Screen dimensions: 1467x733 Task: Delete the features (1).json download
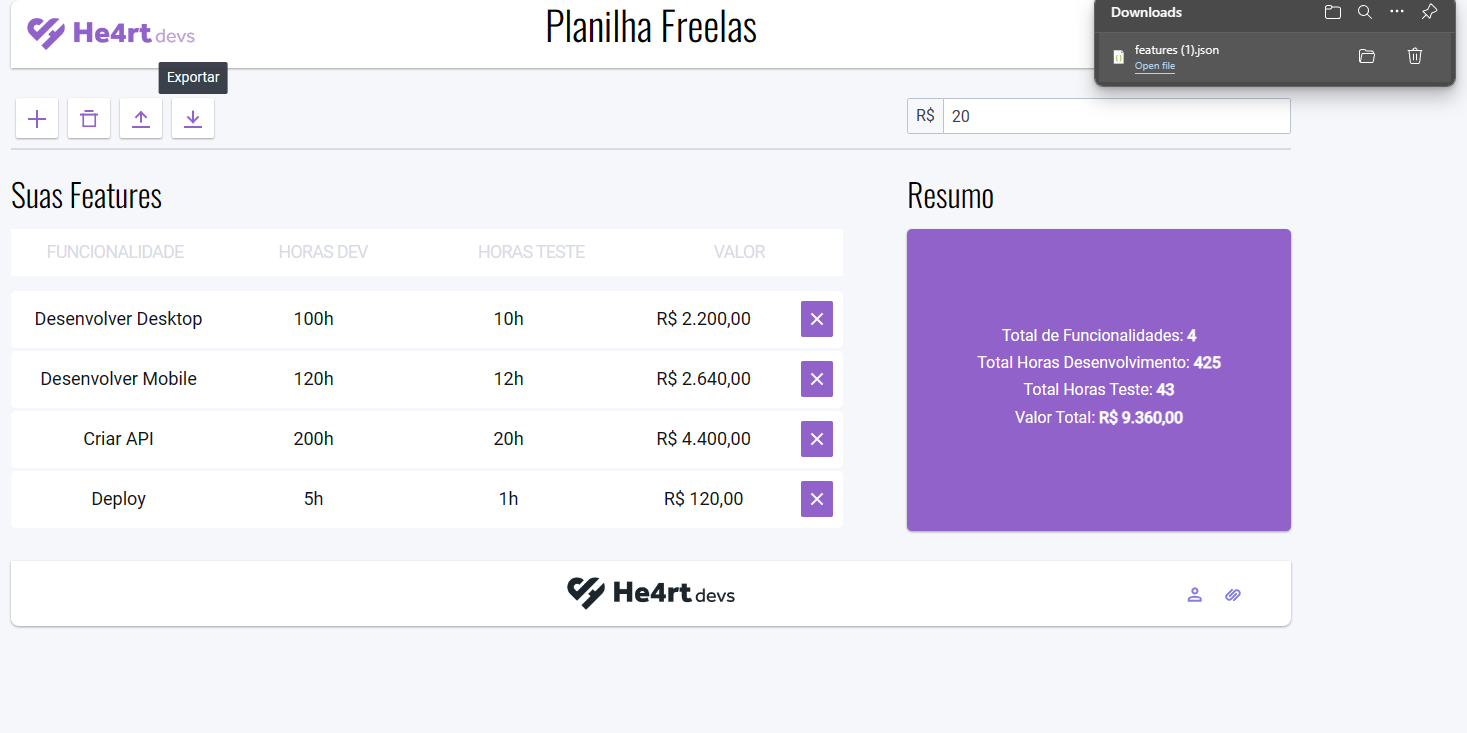pos(1414,56)
